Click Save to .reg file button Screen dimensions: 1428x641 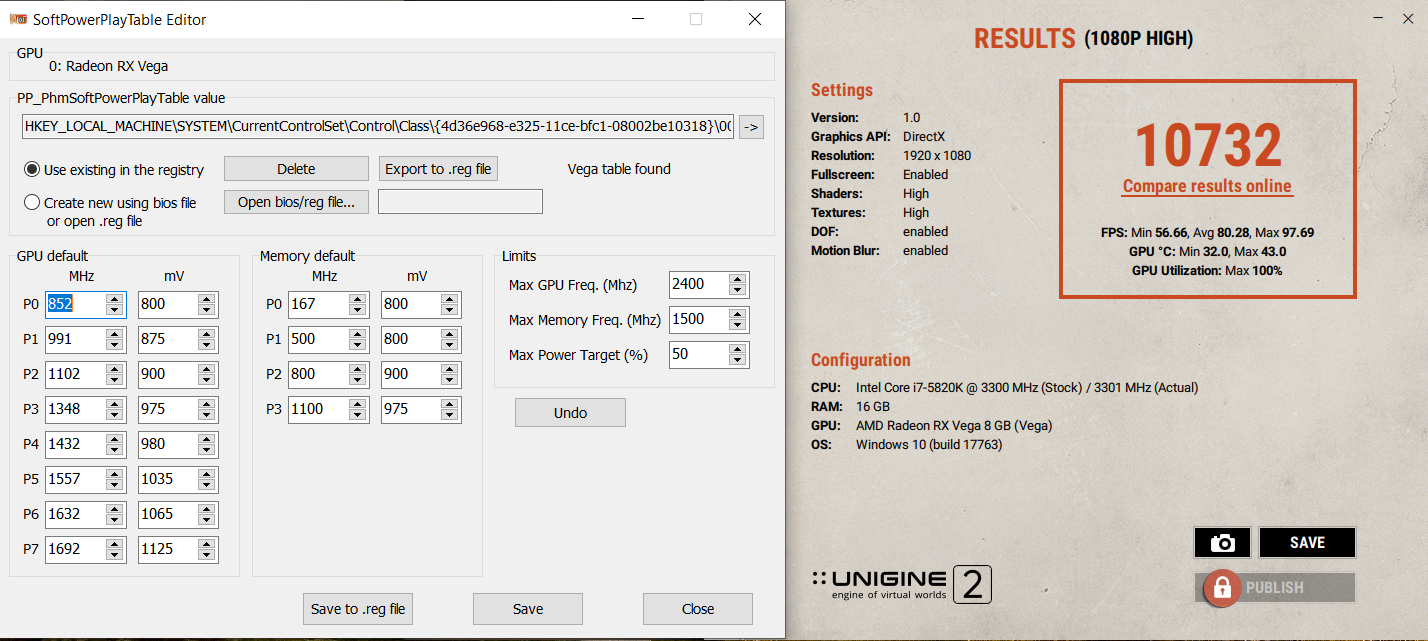coord(358,609)
